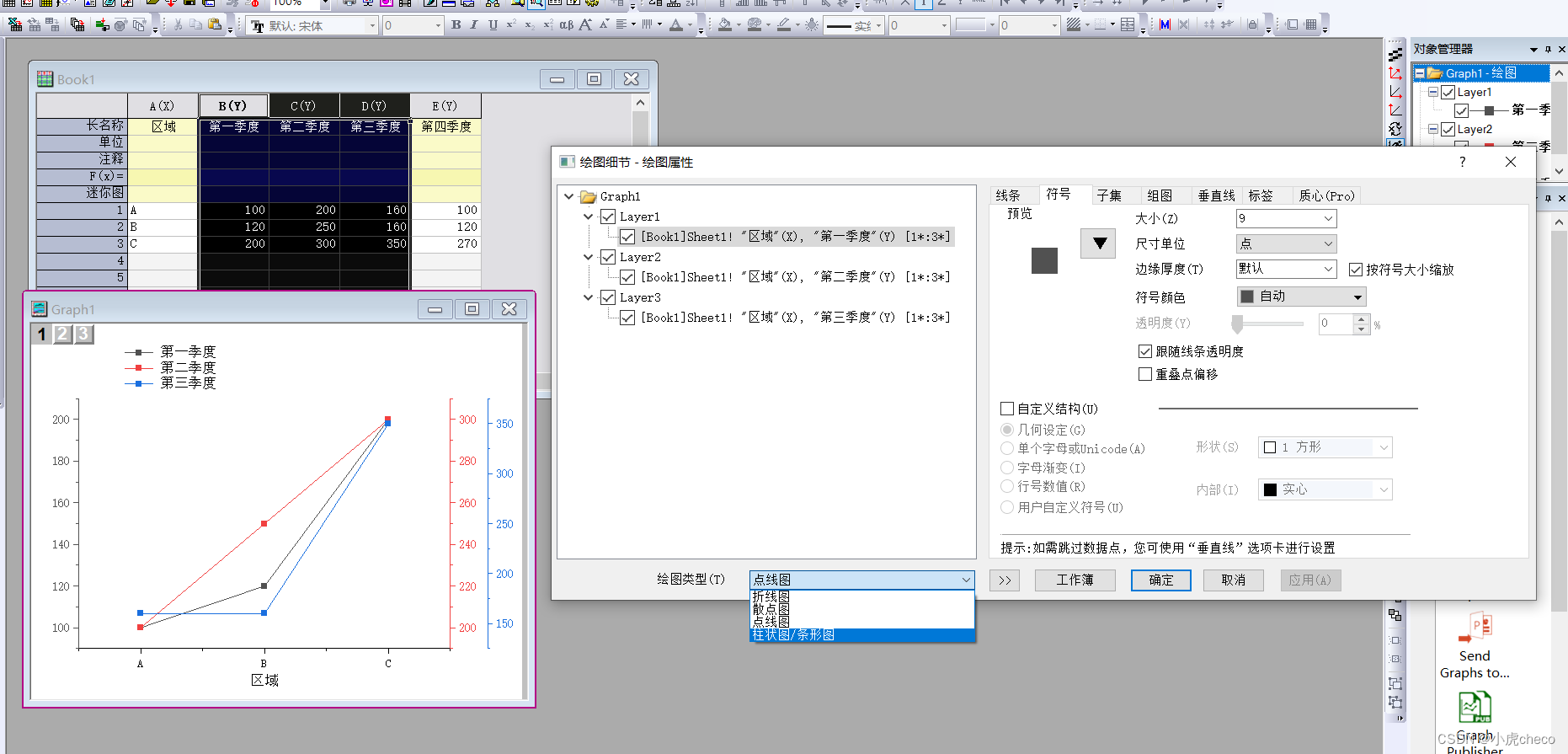The width and height of the screenshot is (1568, 754).
Task: Click the grid table icon in toolbar
Action: tap(1311, 25)
